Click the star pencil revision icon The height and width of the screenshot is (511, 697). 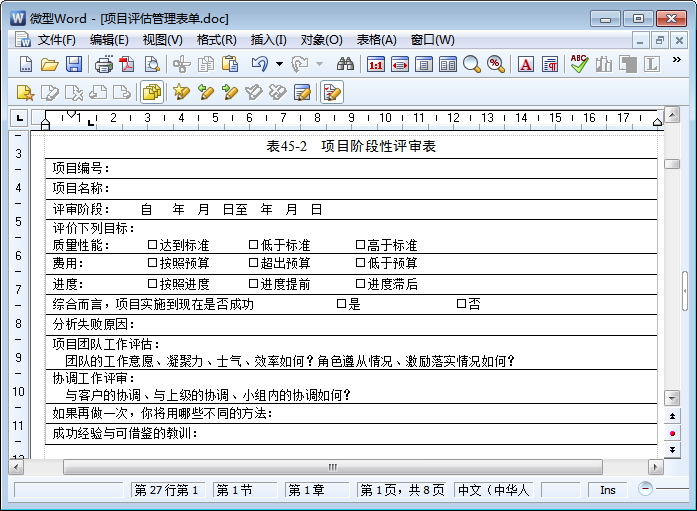(181, 92)
